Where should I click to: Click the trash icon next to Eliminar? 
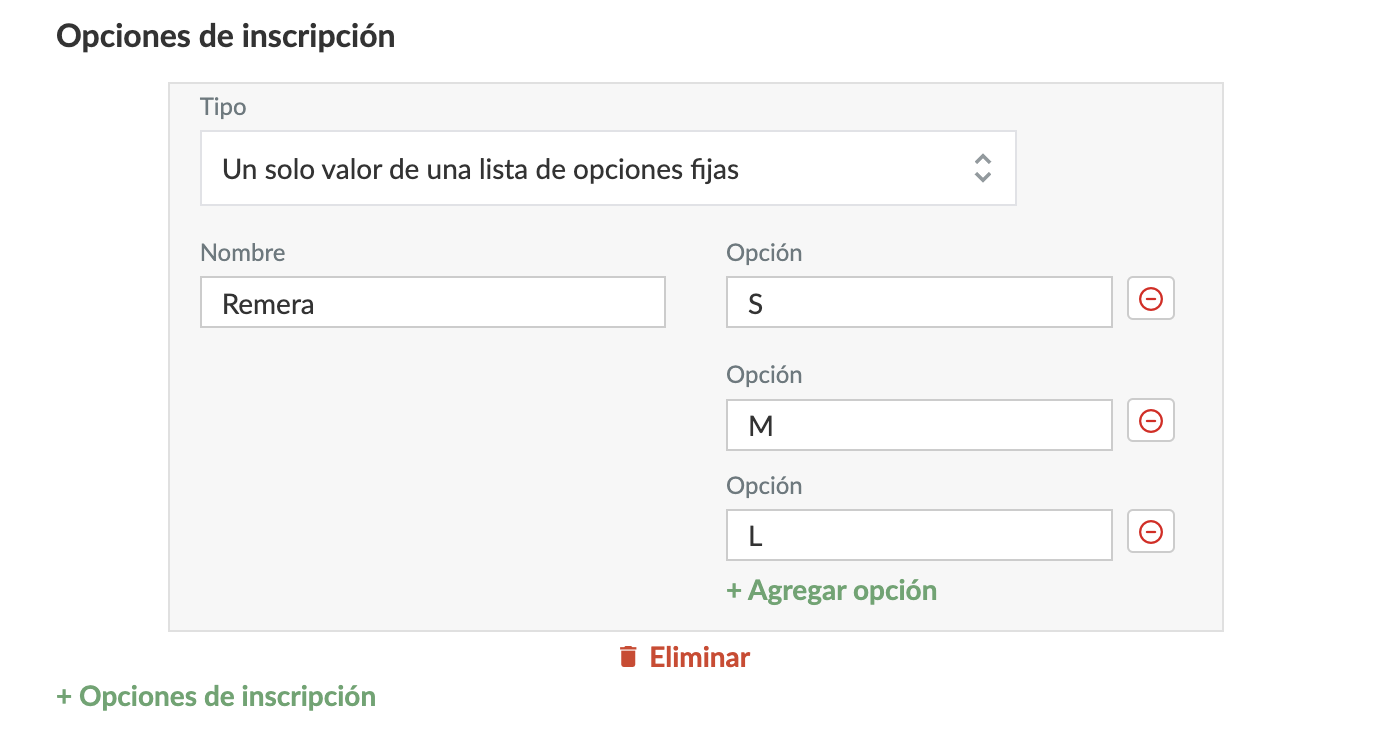[628, 657]
